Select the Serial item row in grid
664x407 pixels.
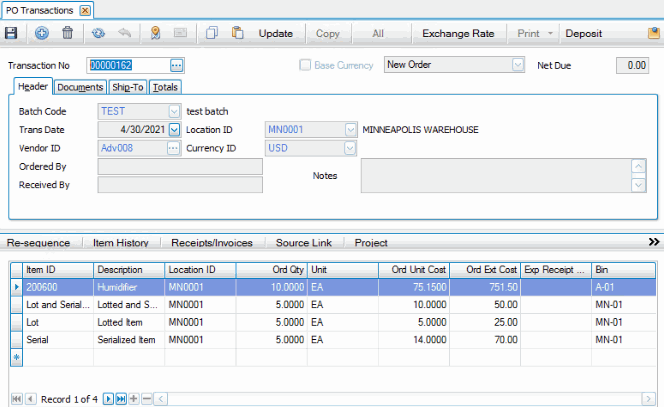click(60, 340)
